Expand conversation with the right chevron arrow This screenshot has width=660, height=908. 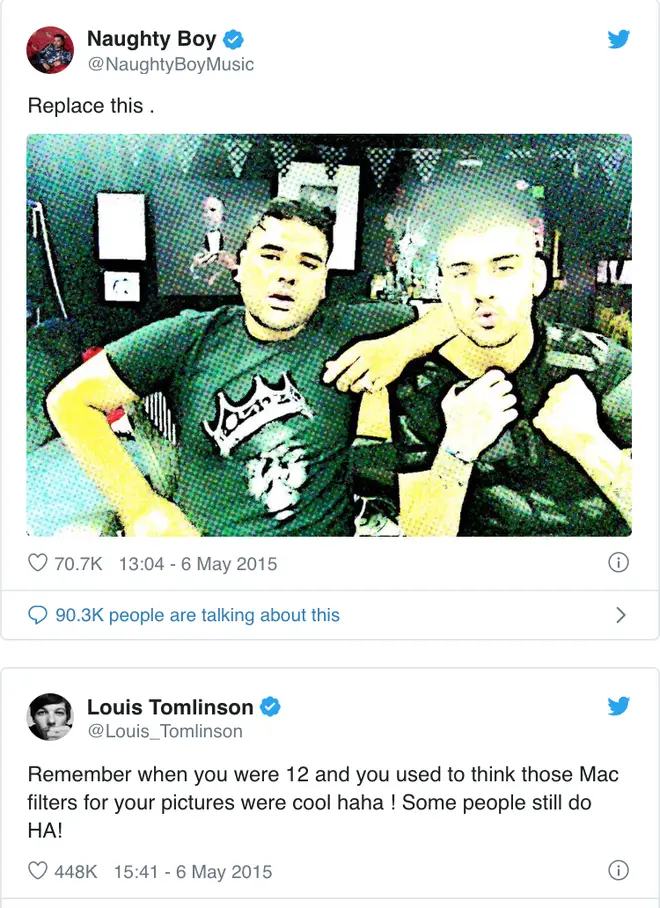621,614
